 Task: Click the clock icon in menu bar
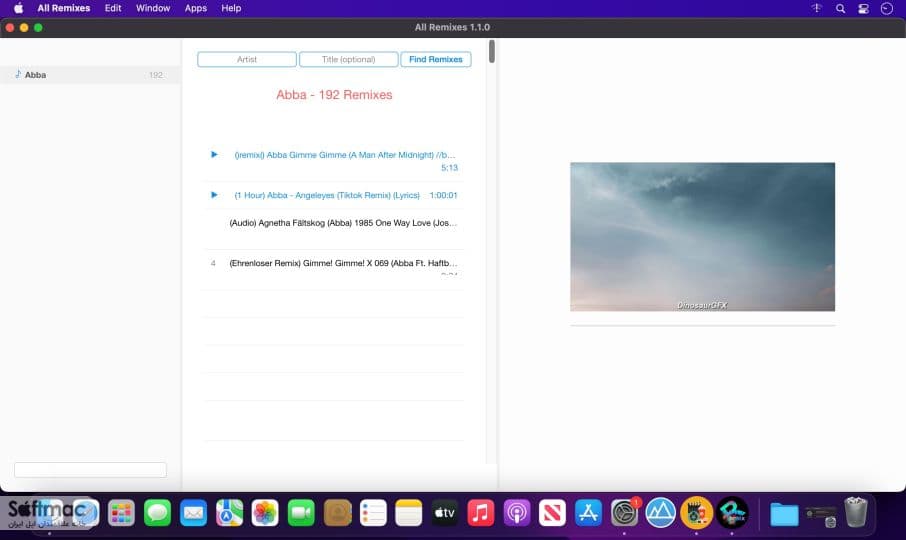pyautogui.click(x=886, y=8)
